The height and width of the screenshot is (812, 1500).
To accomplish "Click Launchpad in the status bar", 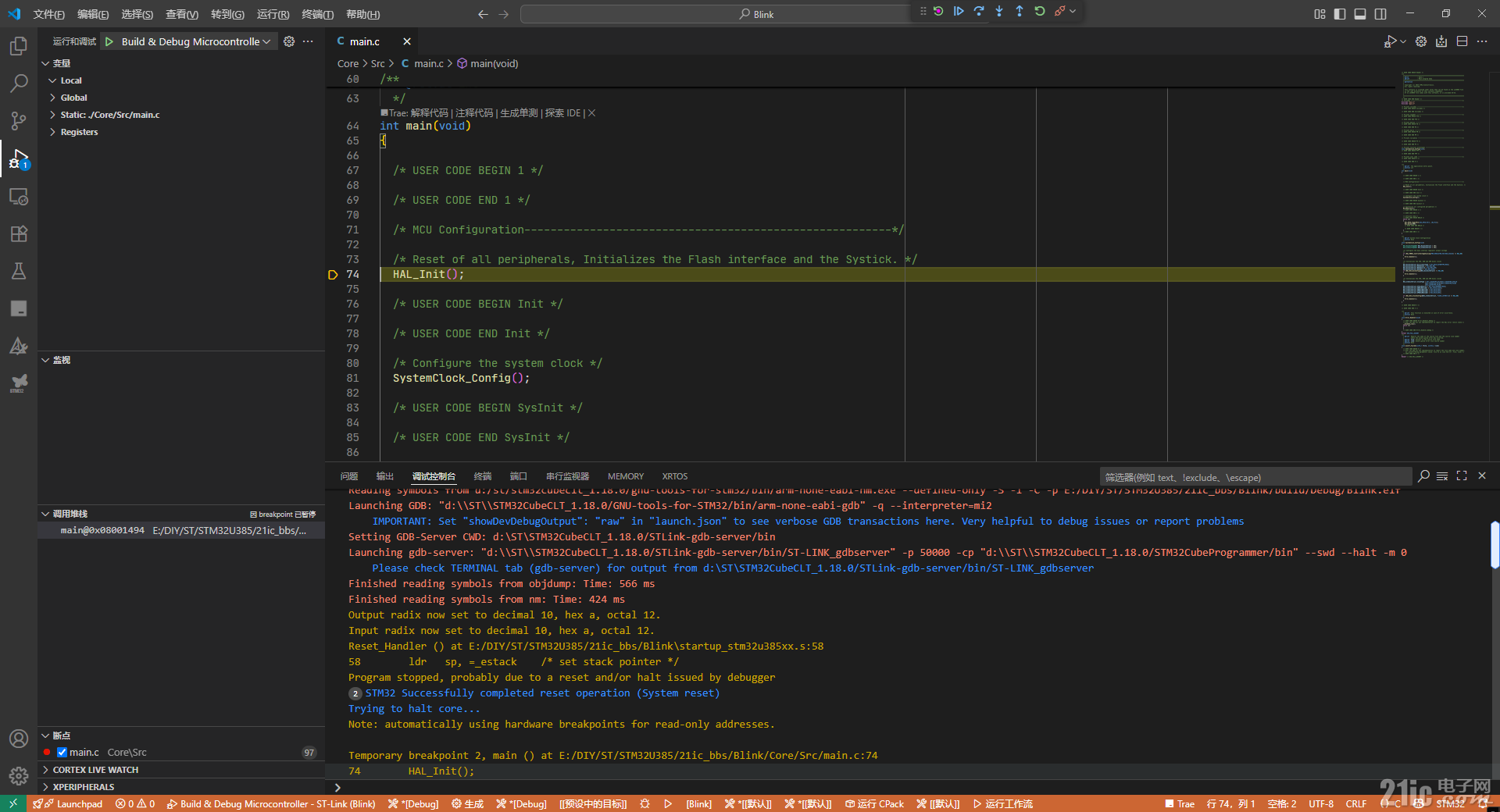I will pos(68,803).
